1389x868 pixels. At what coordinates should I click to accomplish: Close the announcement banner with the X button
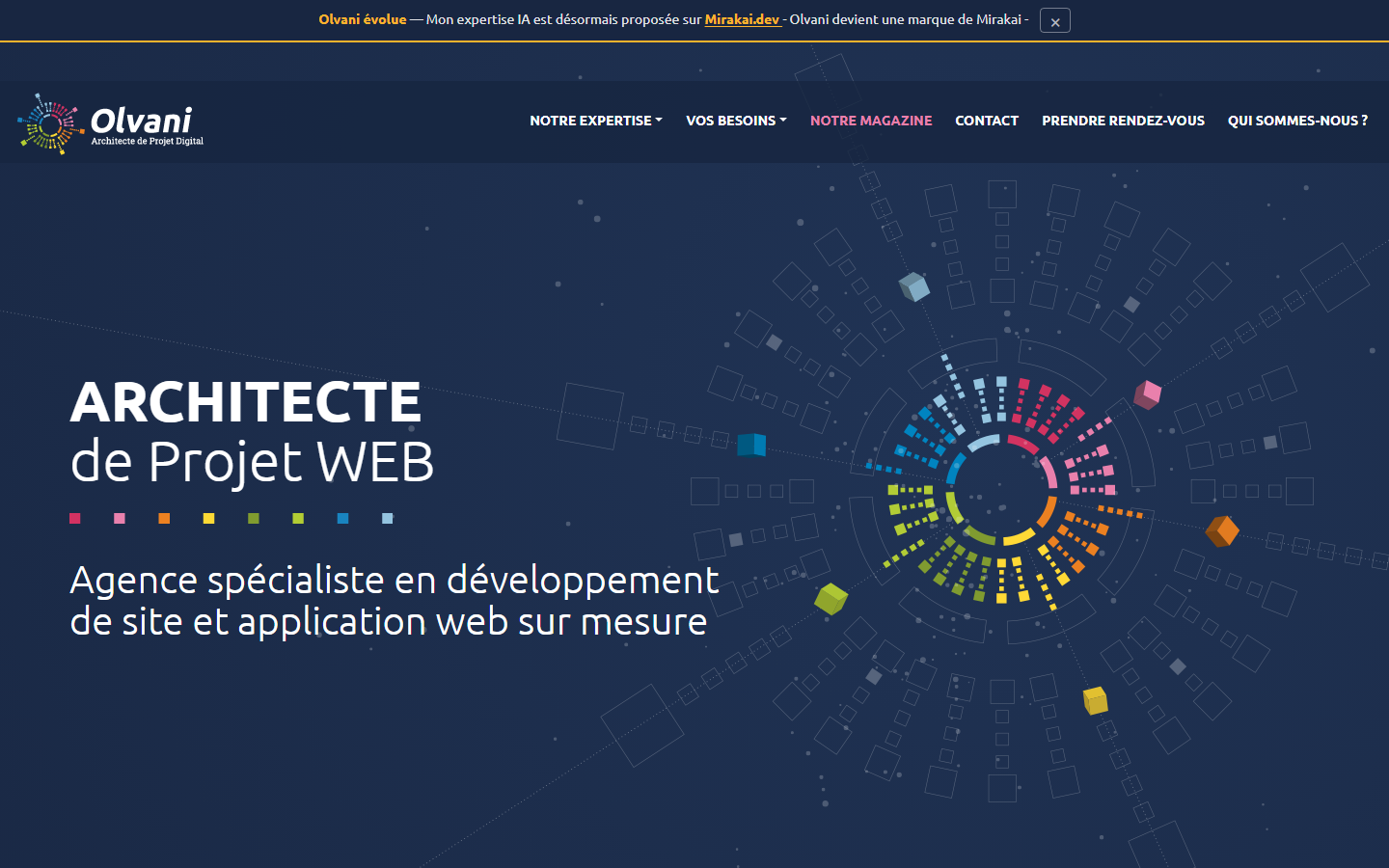tap(1055, 21)
